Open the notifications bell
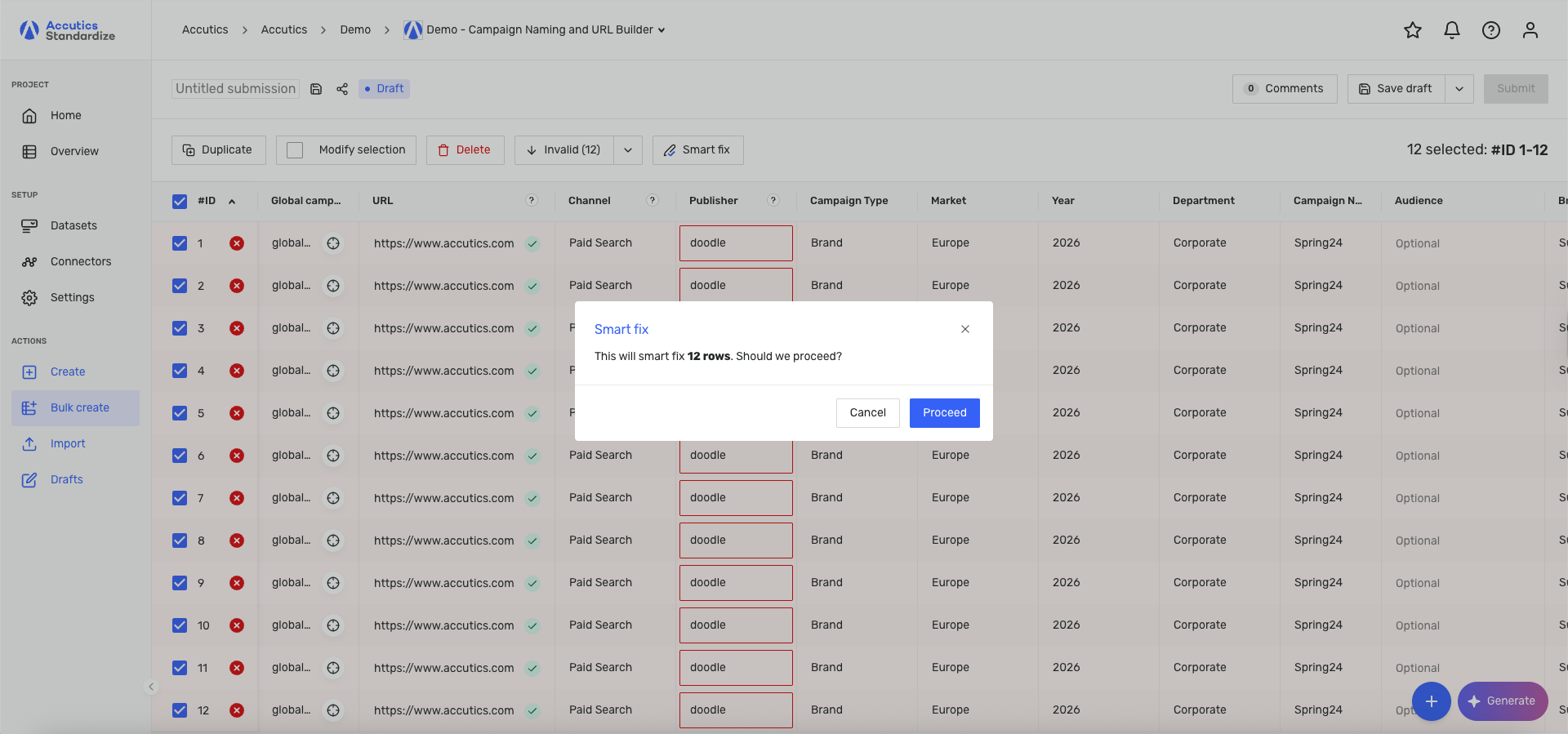Viewport: 1568px width, 734px height. [x=1452, y=30]
